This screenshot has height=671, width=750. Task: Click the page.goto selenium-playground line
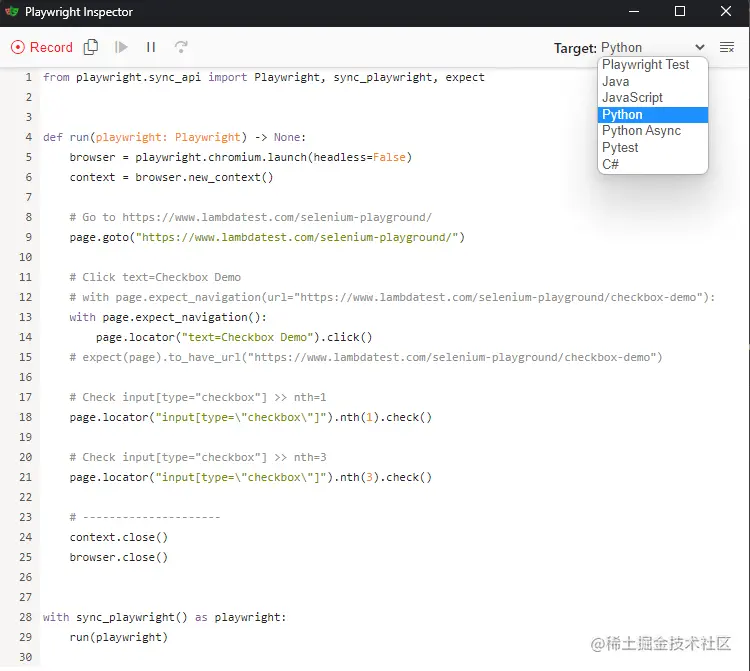[267, 238]
